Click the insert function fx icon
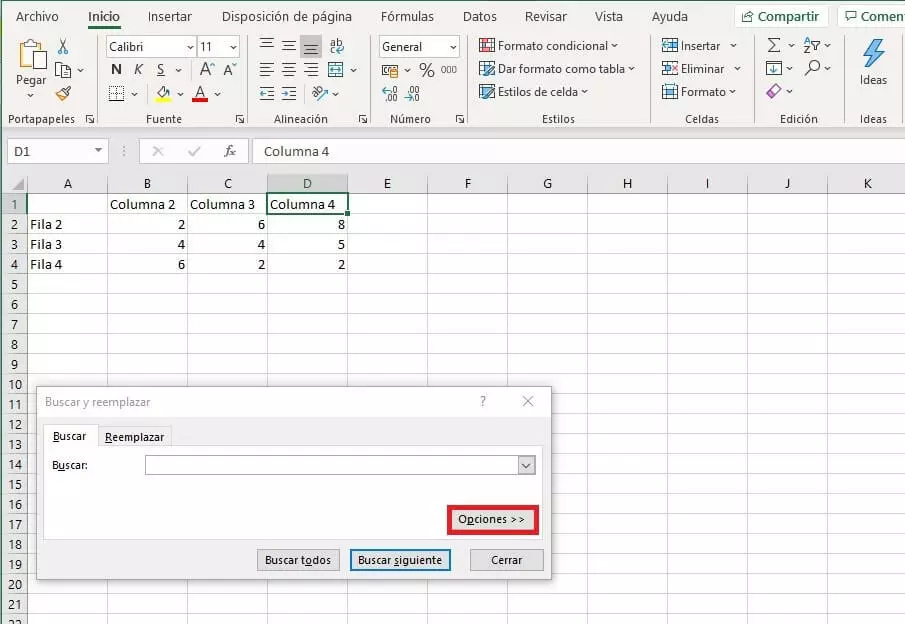Screen dimensions: 905x624 tap(230, 151)
